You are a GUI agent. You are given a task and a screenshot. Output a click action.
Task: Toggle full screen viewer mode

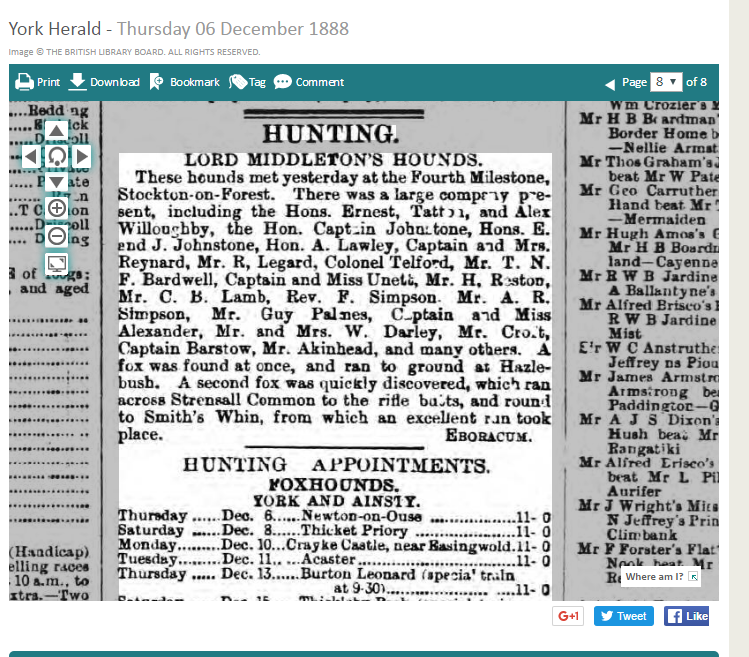click(57, 264)
